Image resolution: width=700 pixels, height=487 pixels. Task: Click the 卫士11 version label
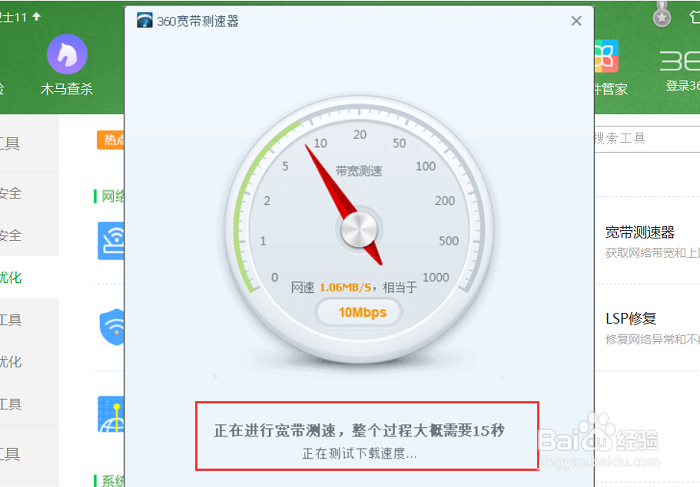pos(13,17)
